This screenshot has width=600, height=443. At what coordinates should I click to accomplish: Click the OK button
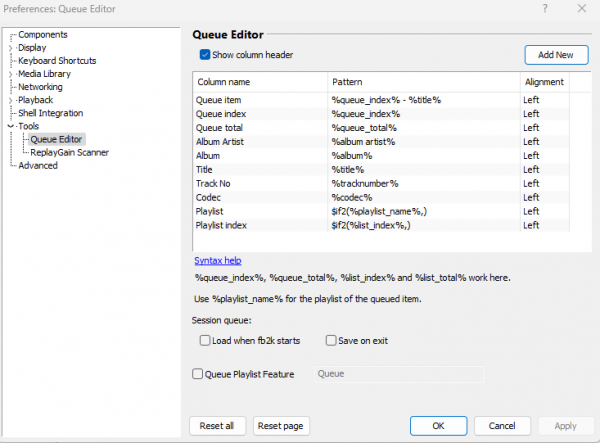438,425
